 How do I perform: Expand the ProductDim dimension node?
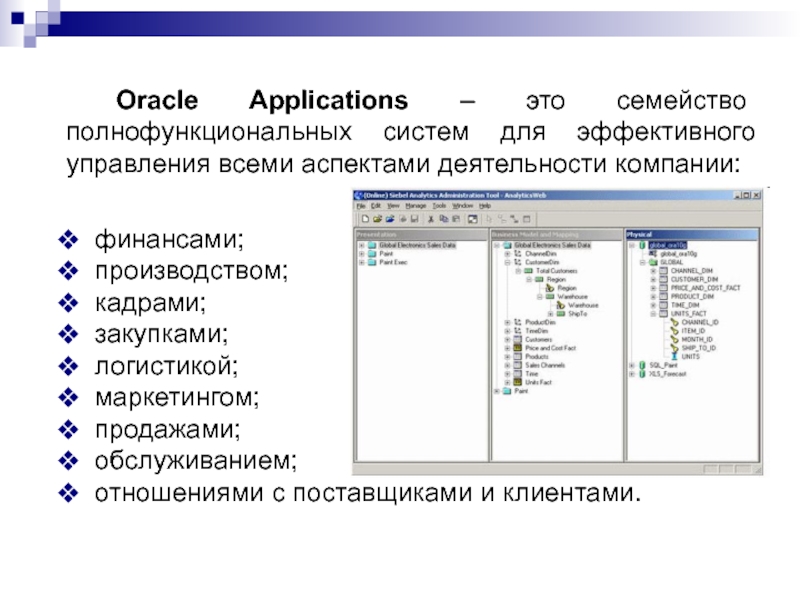tap(507, 322)
